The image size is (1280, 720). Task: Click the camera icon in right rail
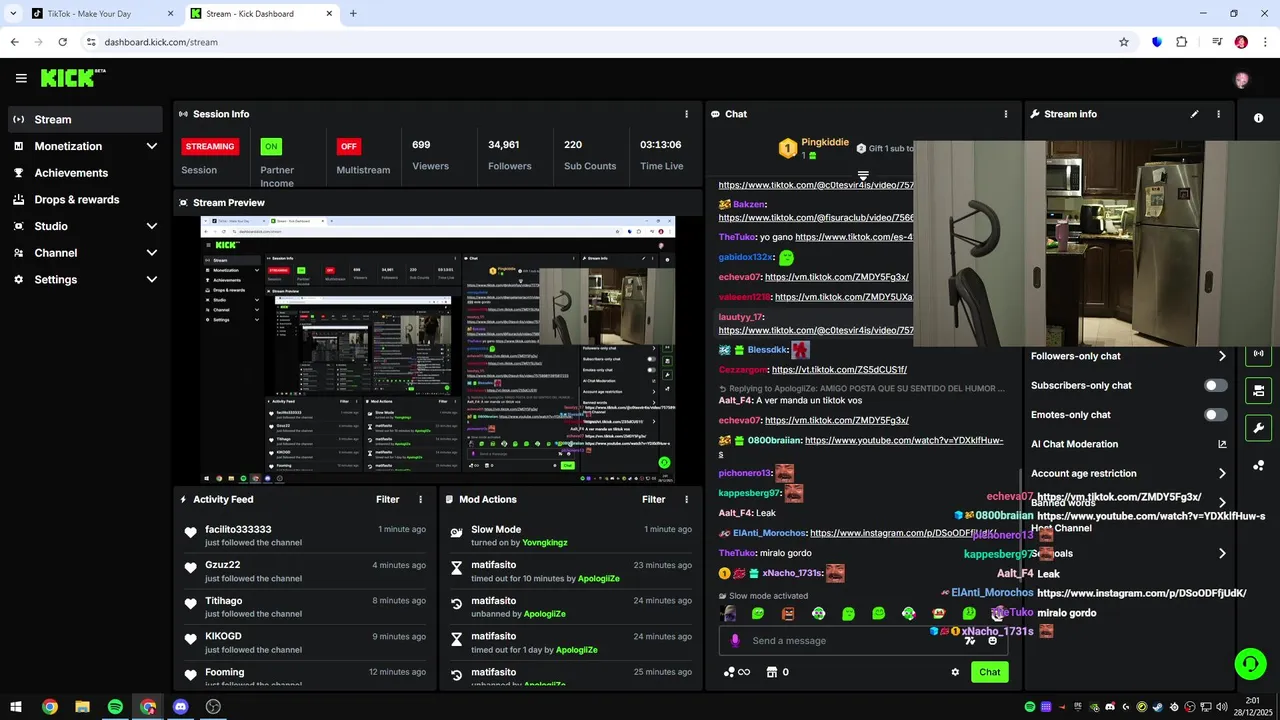1258,391
